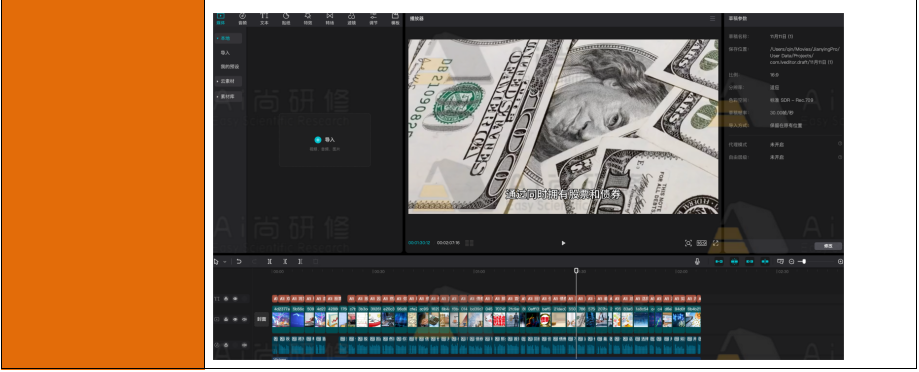Toggle clip linking
This screenshot has width=919, height=372.
749,262
